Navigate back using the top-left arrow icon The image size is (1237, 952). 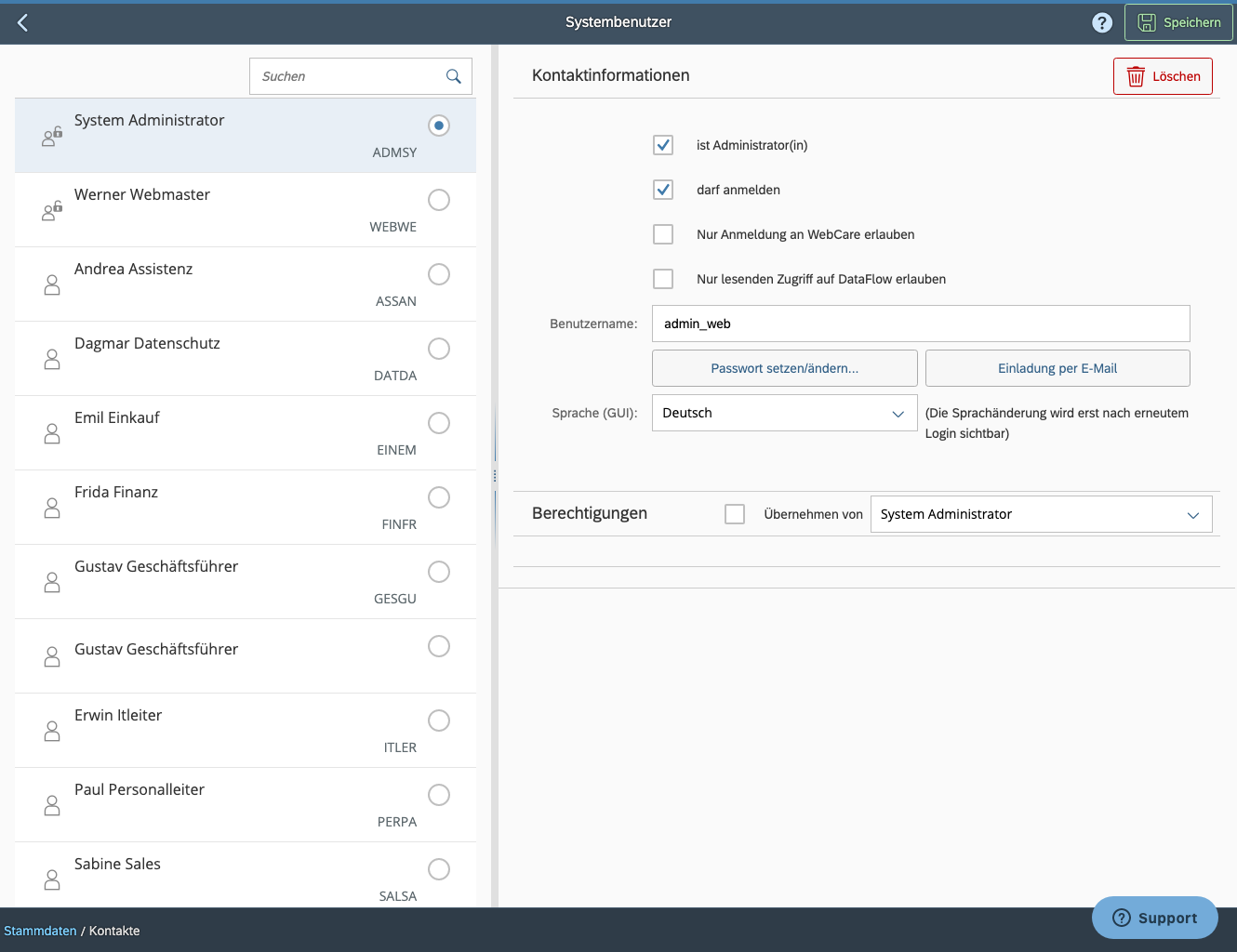21,22
